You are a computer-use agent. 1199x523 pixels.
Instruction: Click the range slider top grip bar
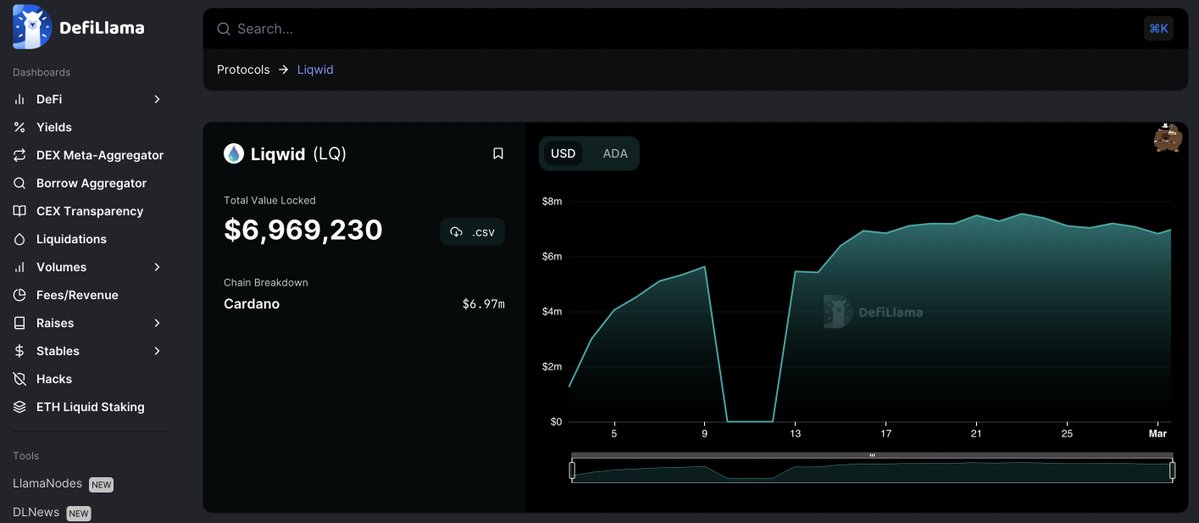872,456
